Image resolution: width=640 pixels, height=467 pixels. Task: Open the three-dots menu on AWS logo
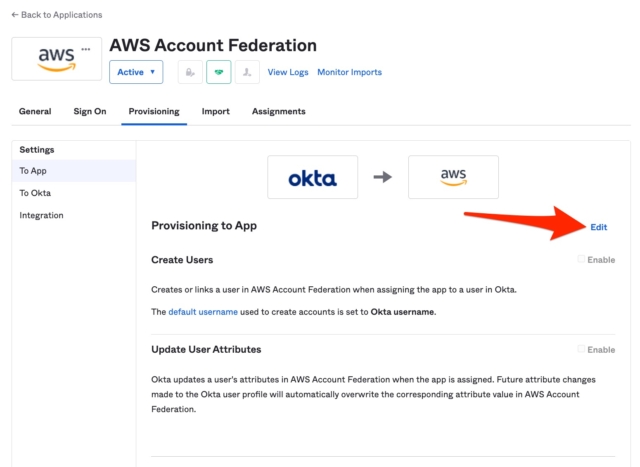[86, 49]
